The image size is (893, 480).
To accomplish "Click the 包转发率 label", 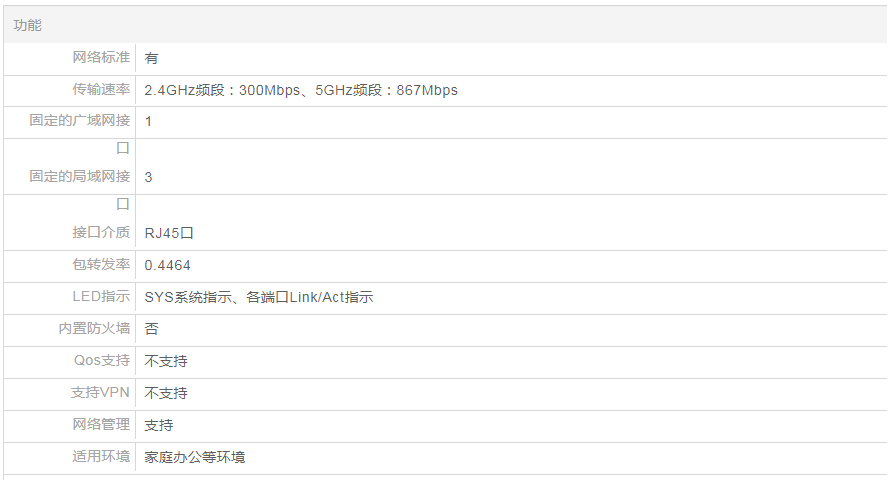I will [101, 265].
